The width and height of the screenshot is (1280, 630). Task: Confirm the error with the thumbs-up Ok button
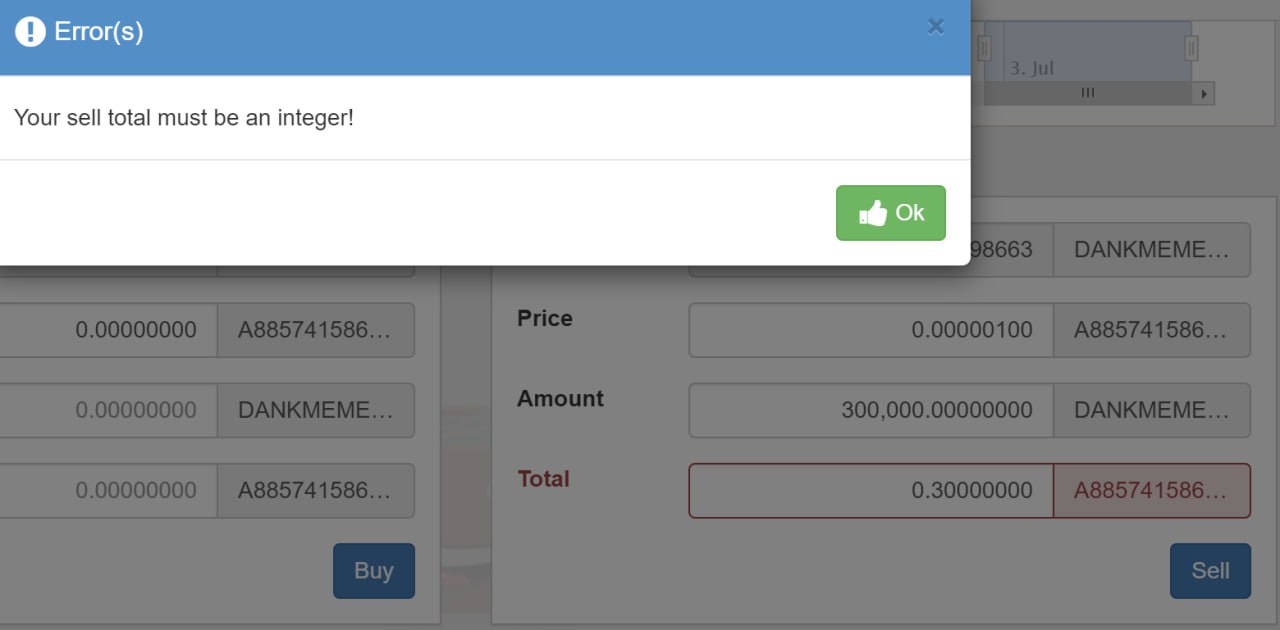pyautogui.click(x=891, y=213)
